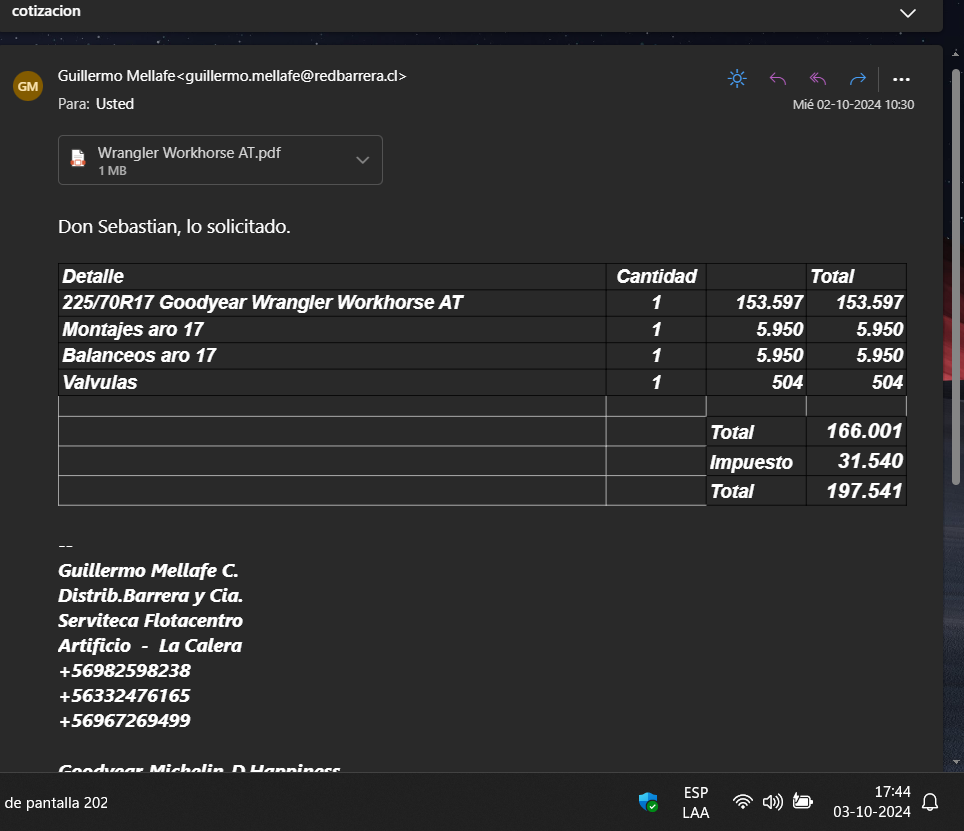Image resolution: width=964 pixels, height=831 pixels.
Task: Click the Impuesto label cell
Action: tap(756, 462)
